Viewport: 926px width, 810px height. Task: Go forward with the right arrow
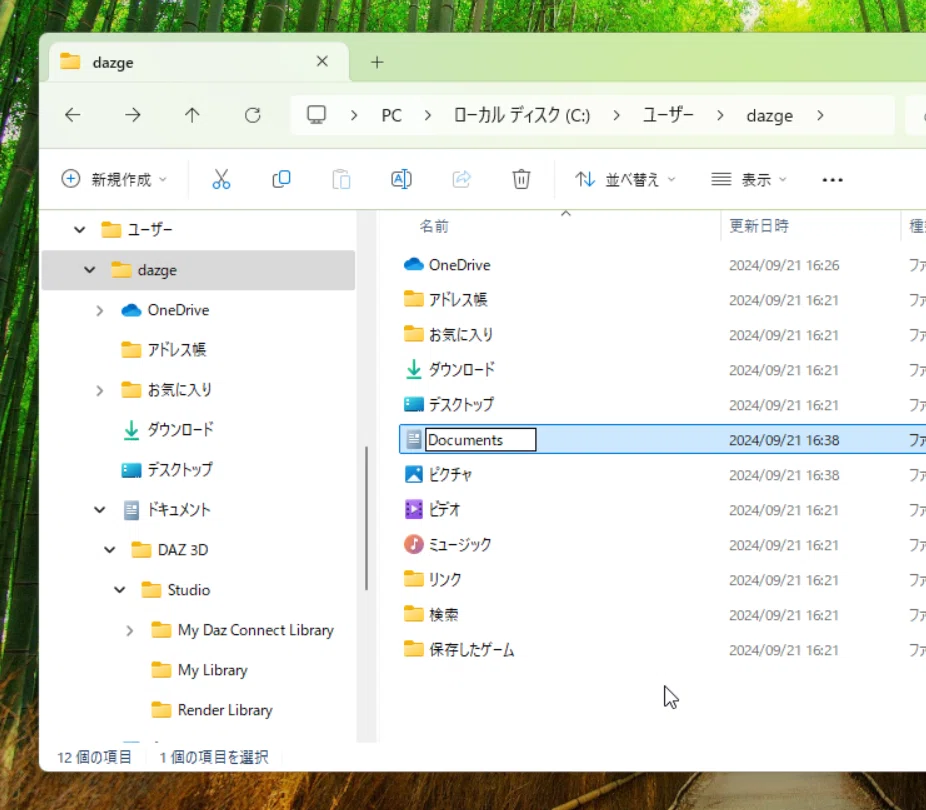coord(133,115)
